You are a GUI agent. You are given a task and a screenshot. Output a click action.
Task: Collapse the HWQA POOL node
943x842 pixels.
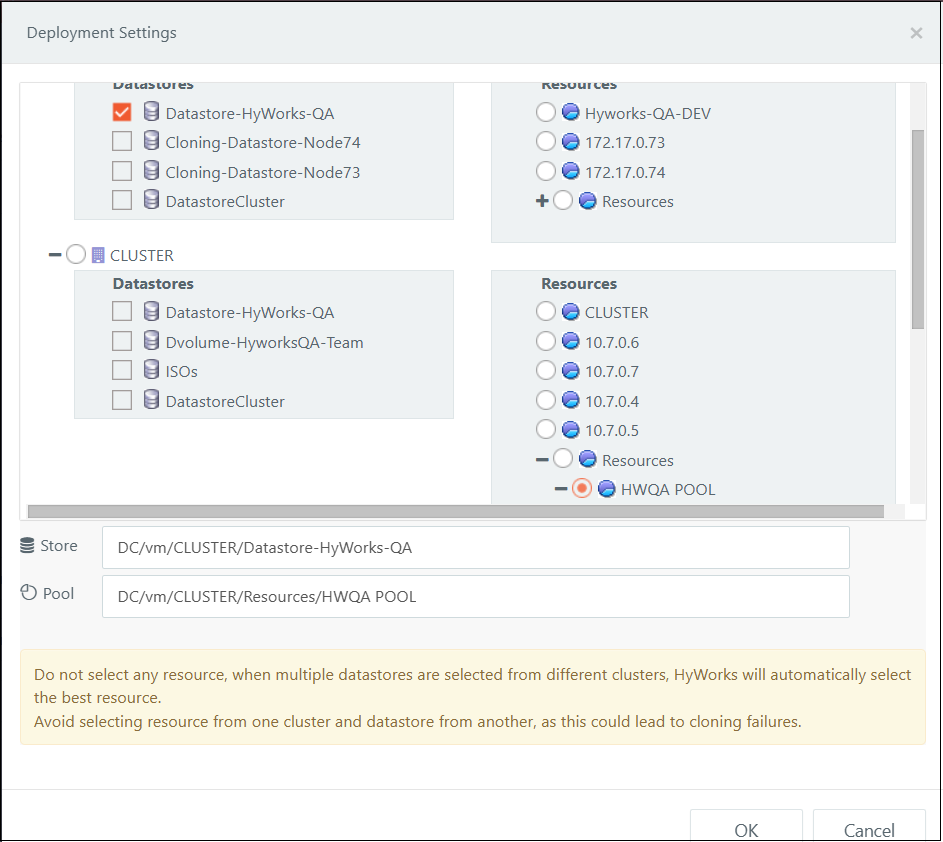click(x=561, y=490)
